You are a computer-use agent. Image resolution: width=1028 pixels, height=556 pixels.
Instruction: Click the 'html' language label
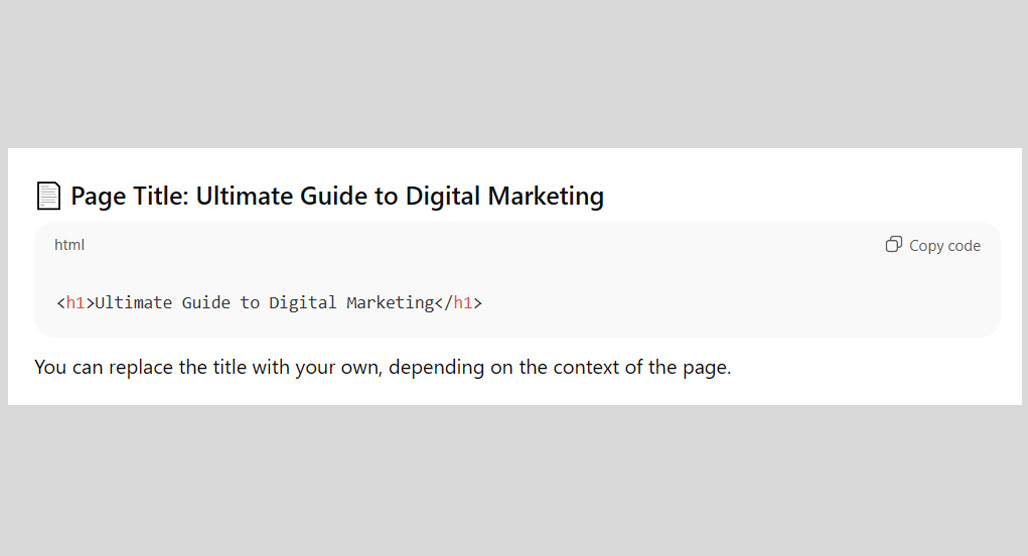coord(69,245)
